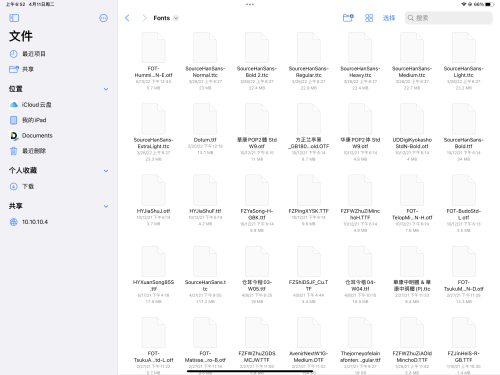Open file FZYaSong-H-GBK.ttf

click(257, 204)
